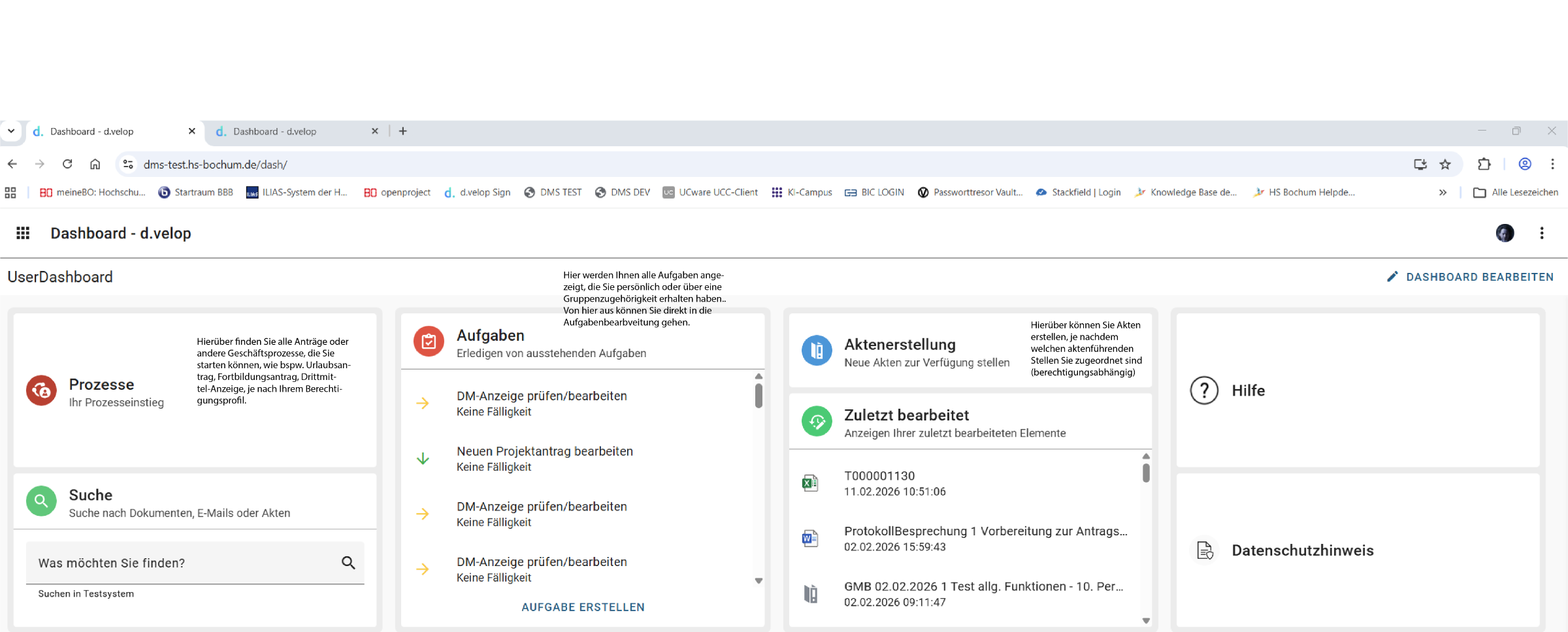Screen dimensions: 1568x632
Task: Open the Aufgaben clipboard icon
Action: (x=429, y=341)
